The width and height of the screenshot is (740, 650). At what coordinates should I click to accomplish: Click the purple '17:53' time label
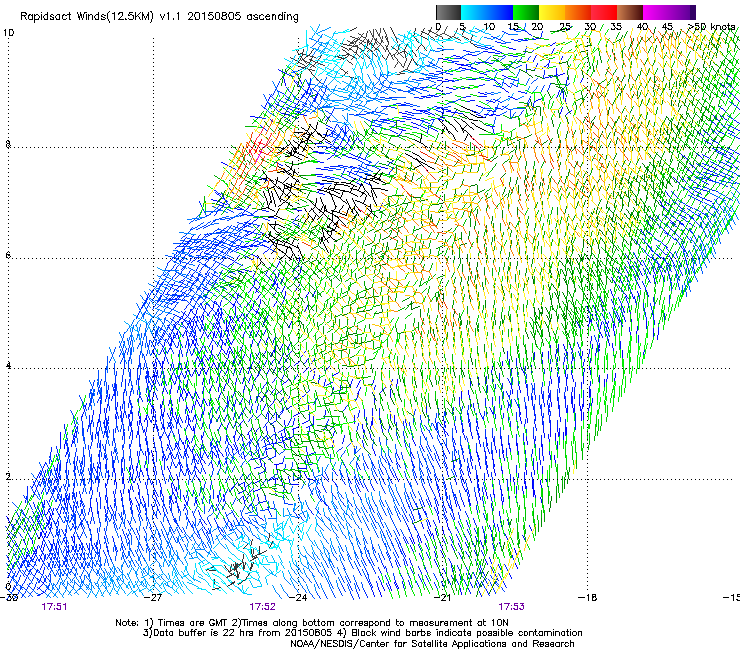click(512, 607)
